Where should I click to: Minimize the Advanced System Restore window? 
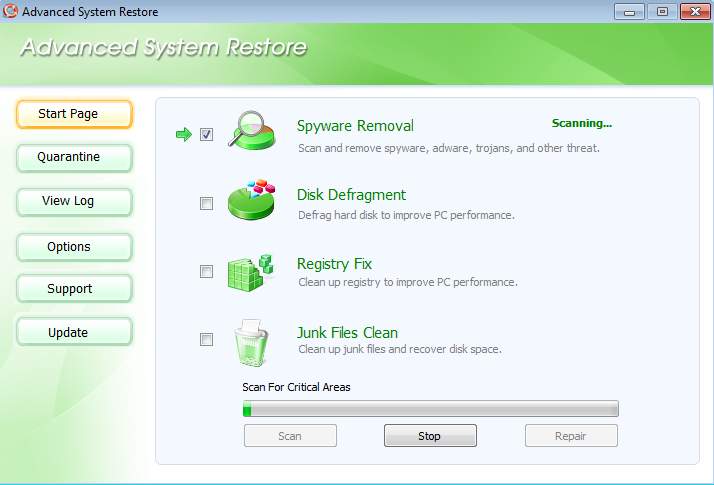(629, 12)
